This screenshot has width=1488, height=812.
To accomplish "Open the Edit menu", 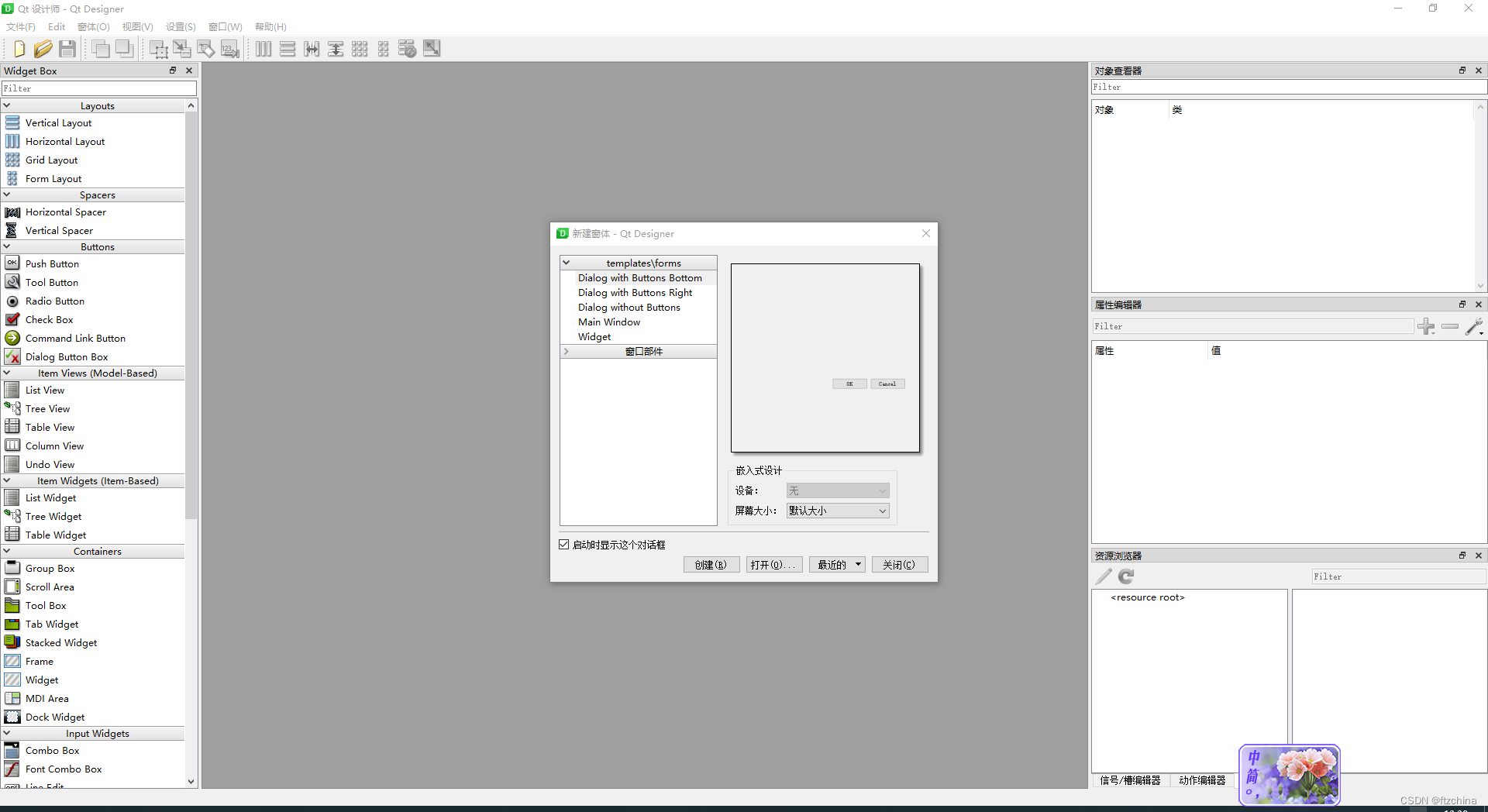I will tap(57, 26).
